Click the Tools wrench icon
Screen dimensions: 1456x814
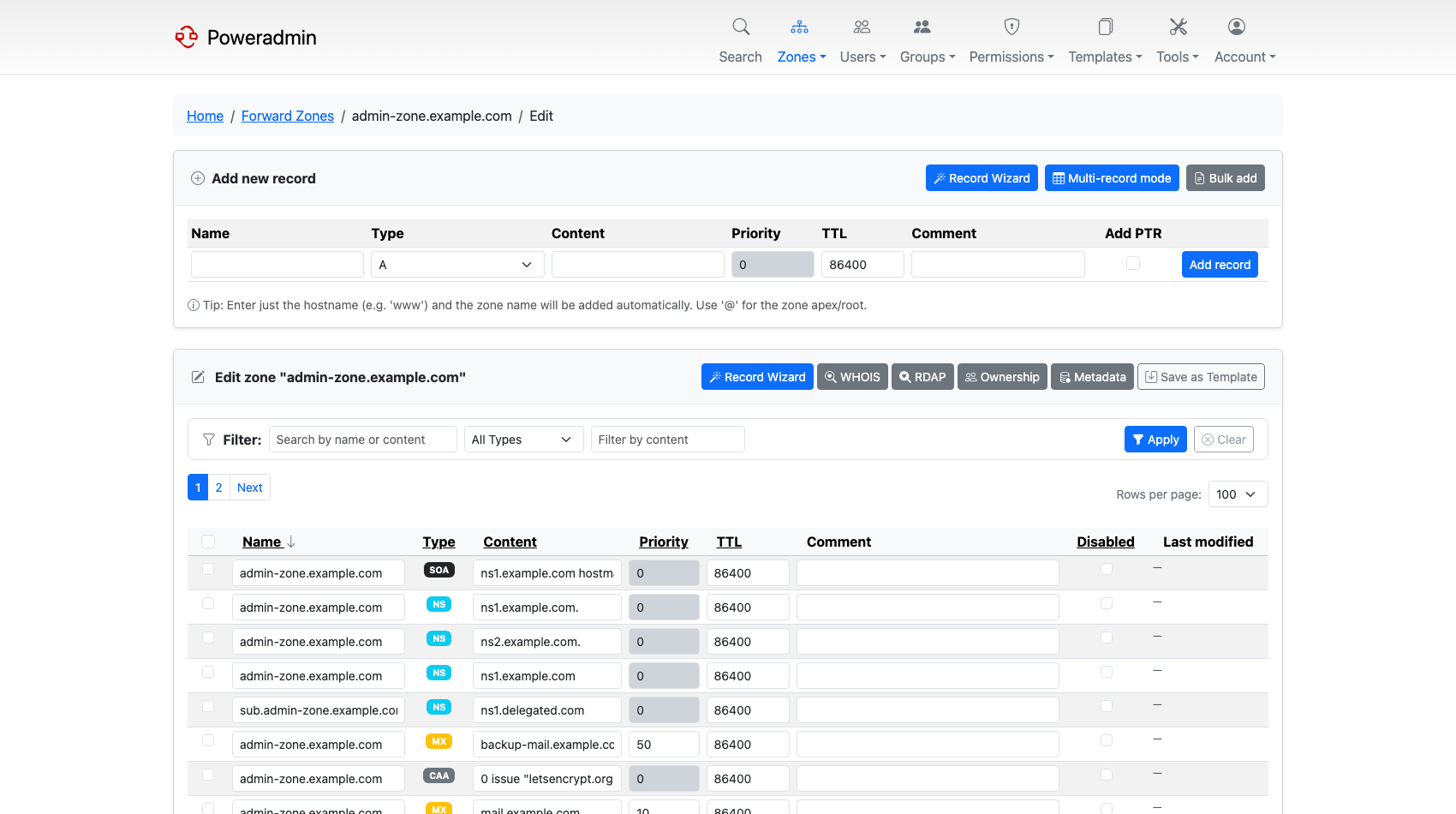1179,27
